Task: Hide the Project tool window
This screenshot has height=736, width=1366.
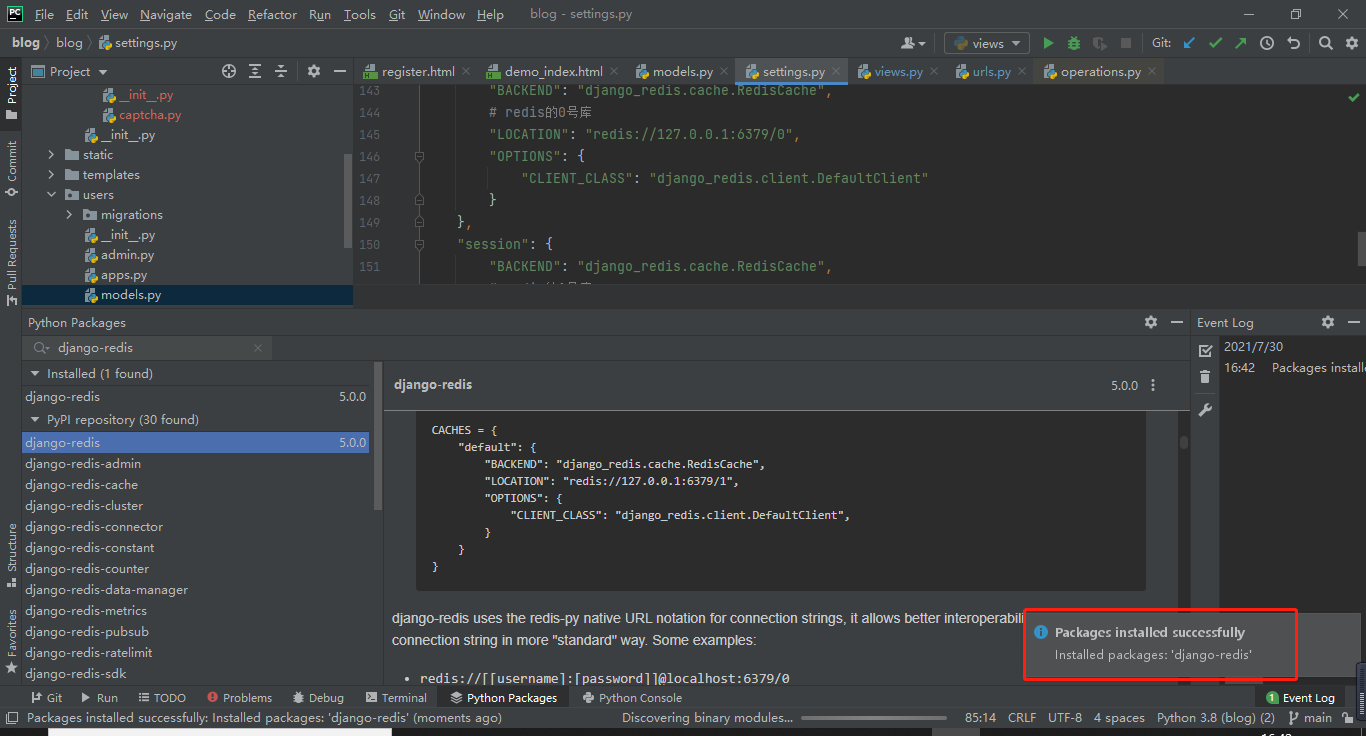Action: pos(340,71)
